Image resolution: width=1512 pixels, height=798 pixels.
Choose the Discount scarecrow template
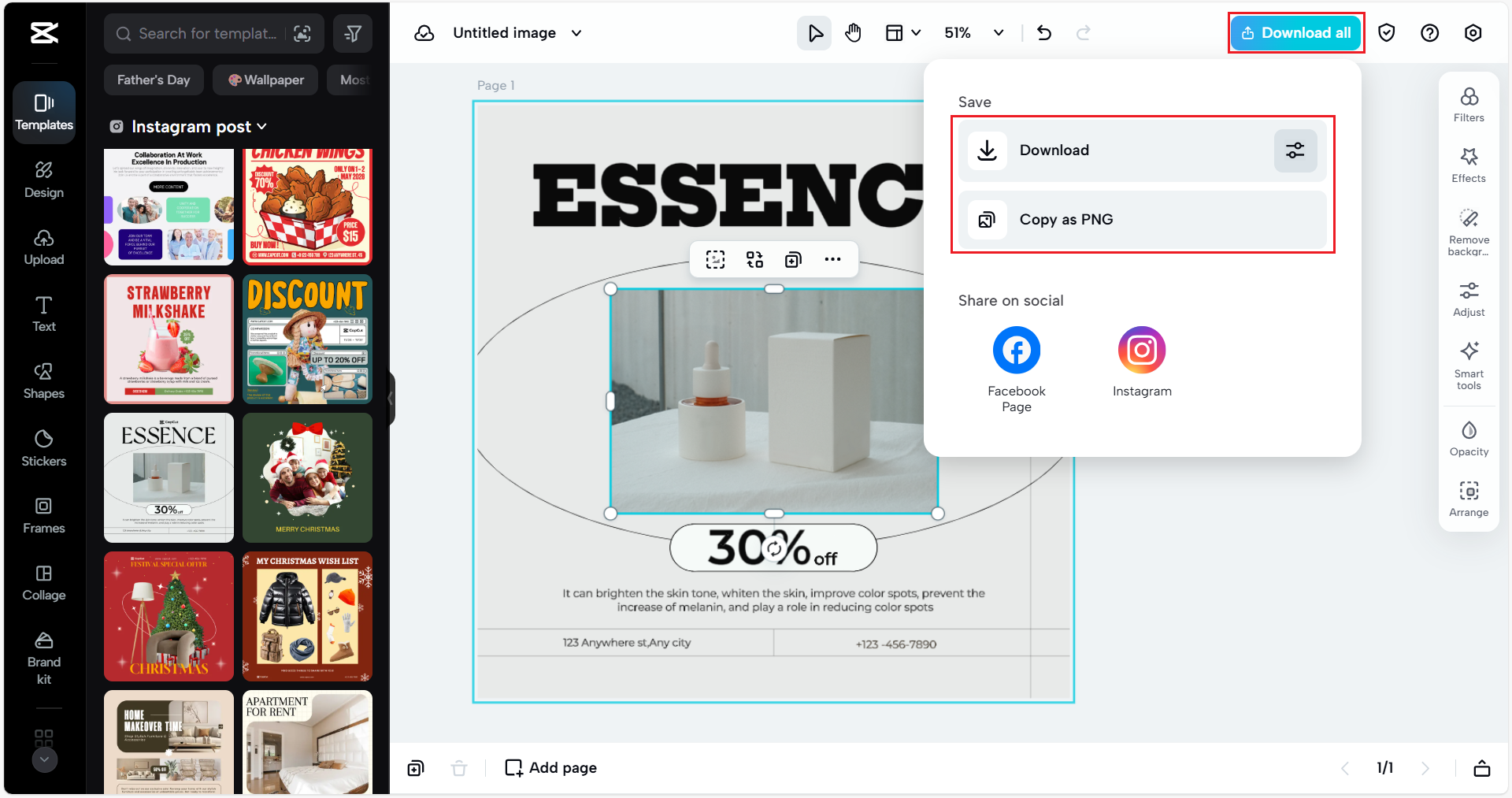tap(307, 339)
